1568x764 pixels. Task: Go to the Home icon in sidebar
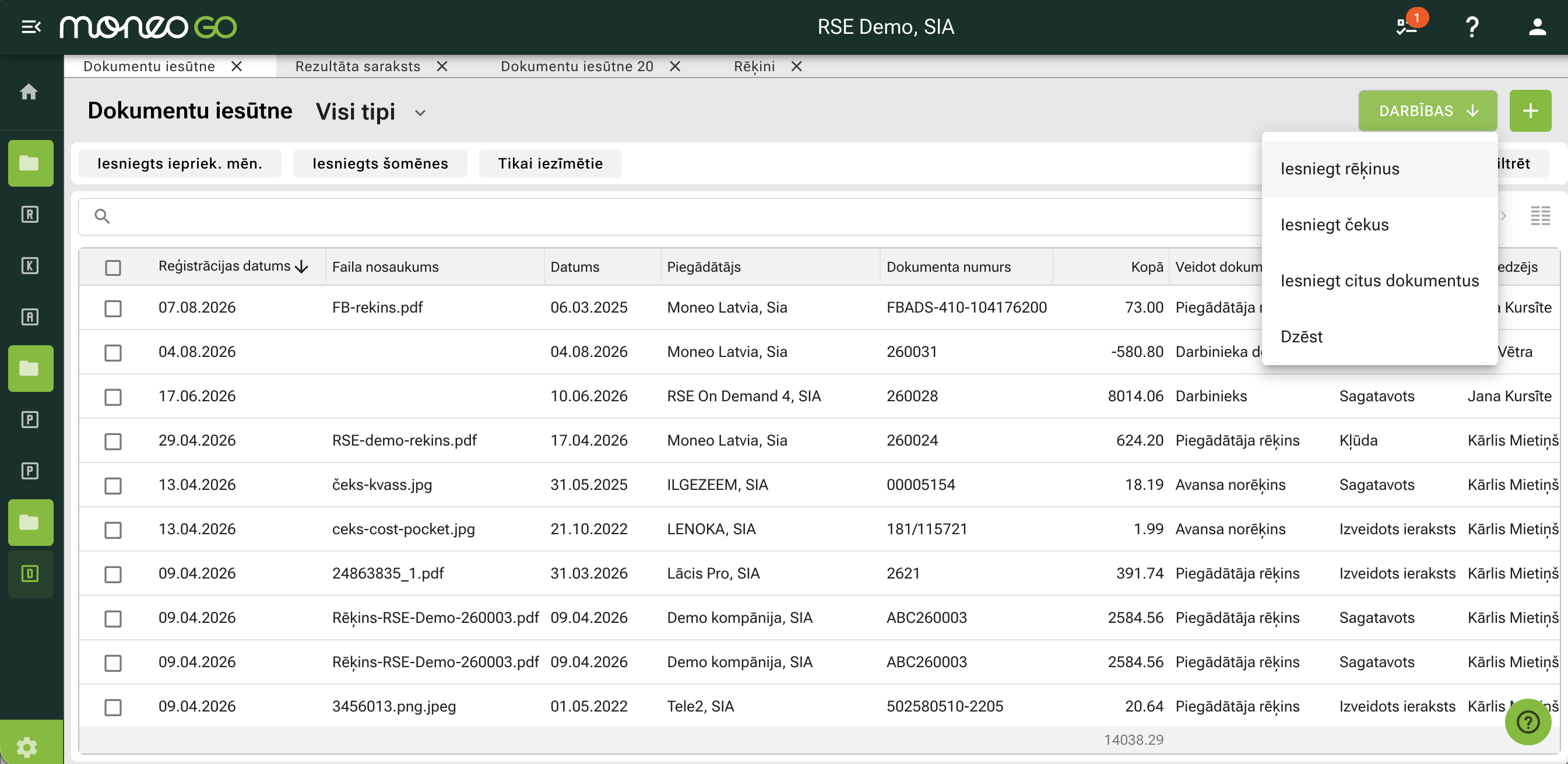29,92
